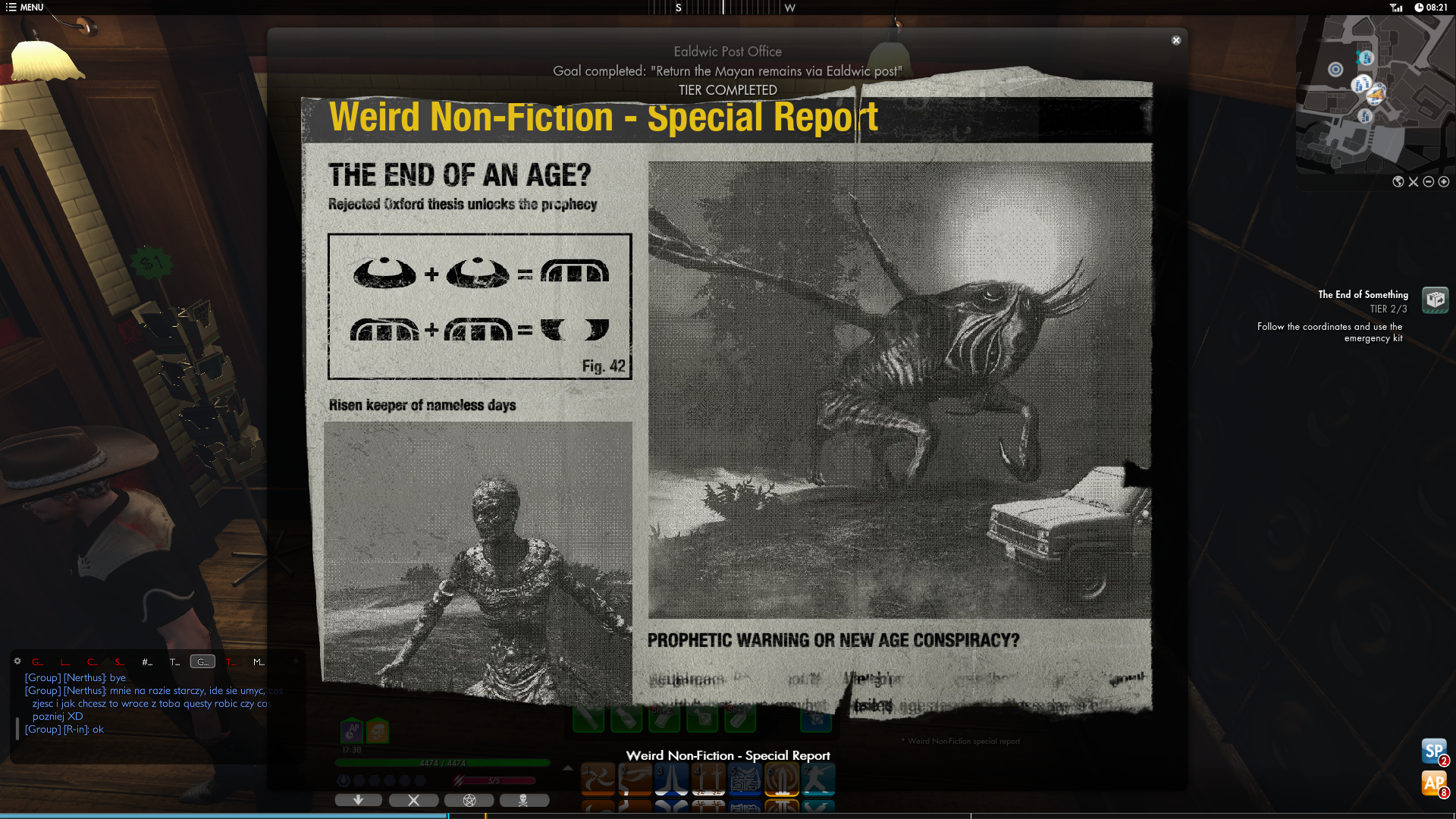
Task: Click Nerthus 'bye' chat message
Action: click(75, 677)
